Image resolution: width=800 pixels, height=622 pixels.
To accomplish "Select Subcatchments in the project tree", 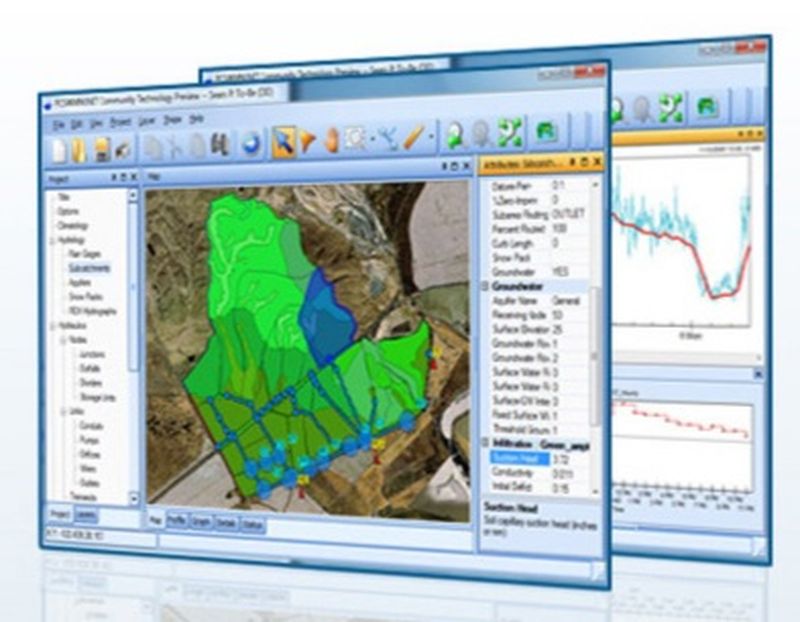I will 89,268.
